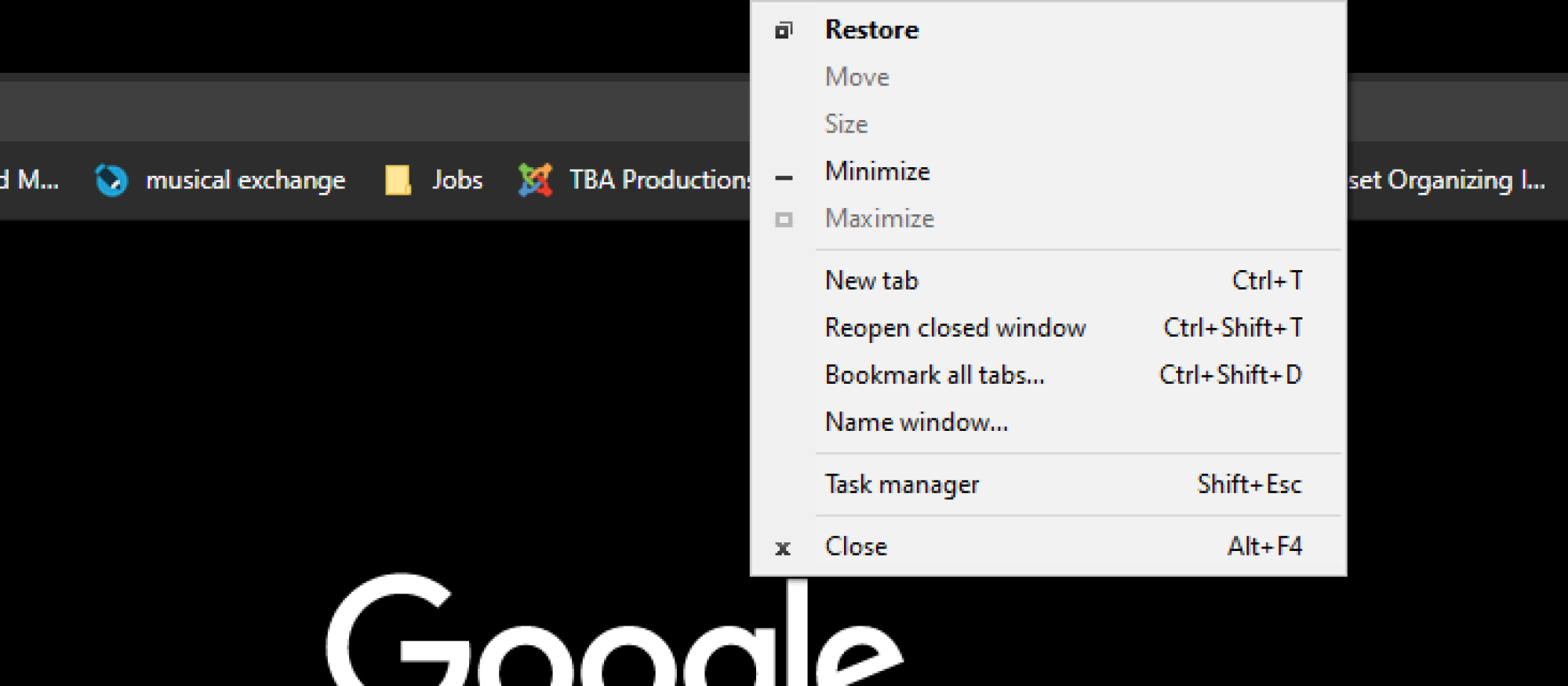Select Name window entry
Screen dimensions: 1568x686
pyautogui.click(x=1048, y=421)
